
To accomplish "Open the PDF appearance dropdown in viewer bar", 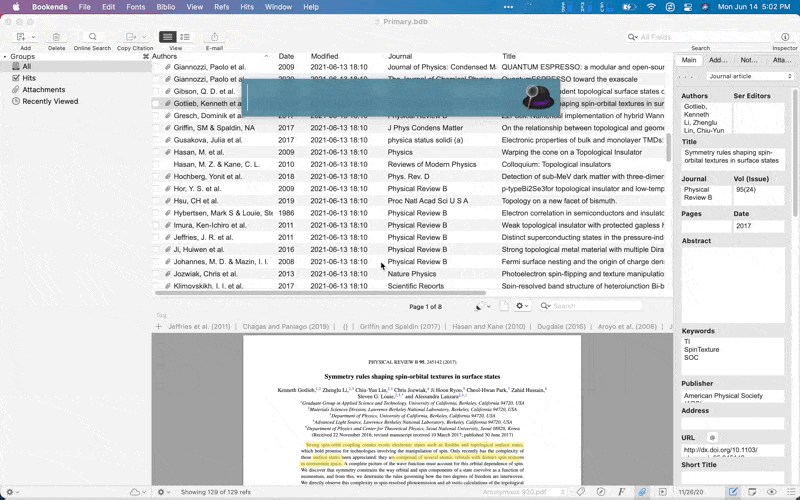I will coord(483,306).
